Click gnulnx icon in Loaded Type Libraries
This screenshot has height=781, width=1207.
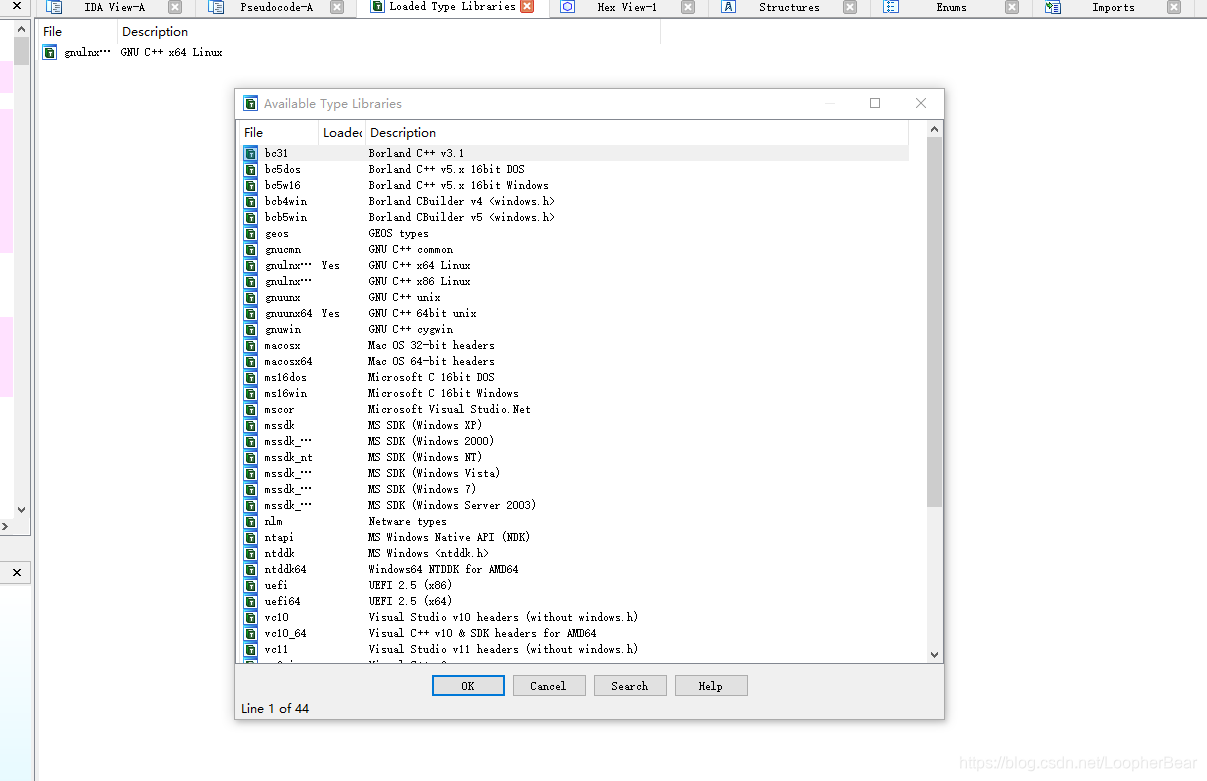[50, 52]
